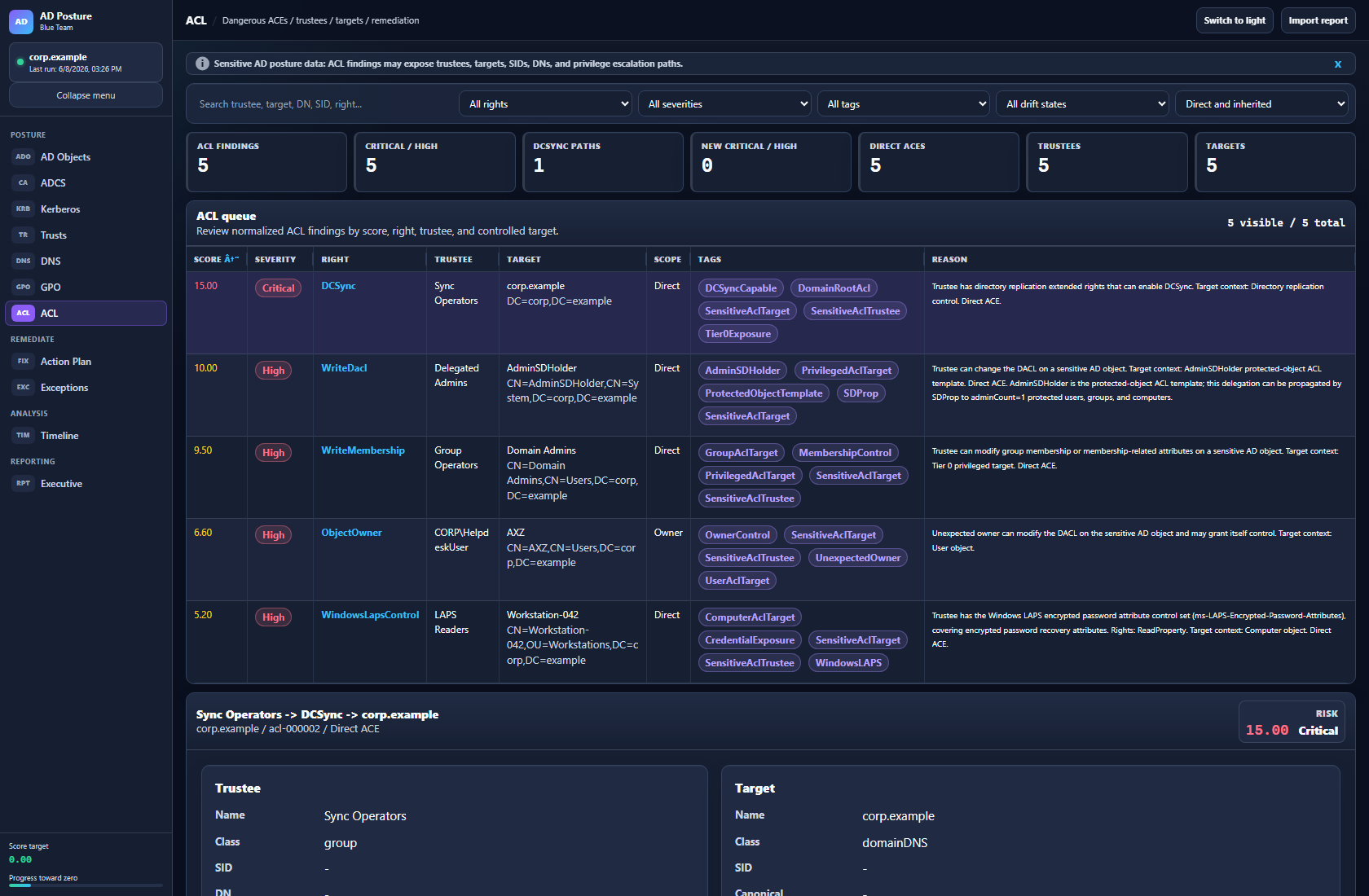Image resolution: width=1369 pixels, height=896 pixels.
Task: Click the SDProp tag
Action: tap(861, 393)
